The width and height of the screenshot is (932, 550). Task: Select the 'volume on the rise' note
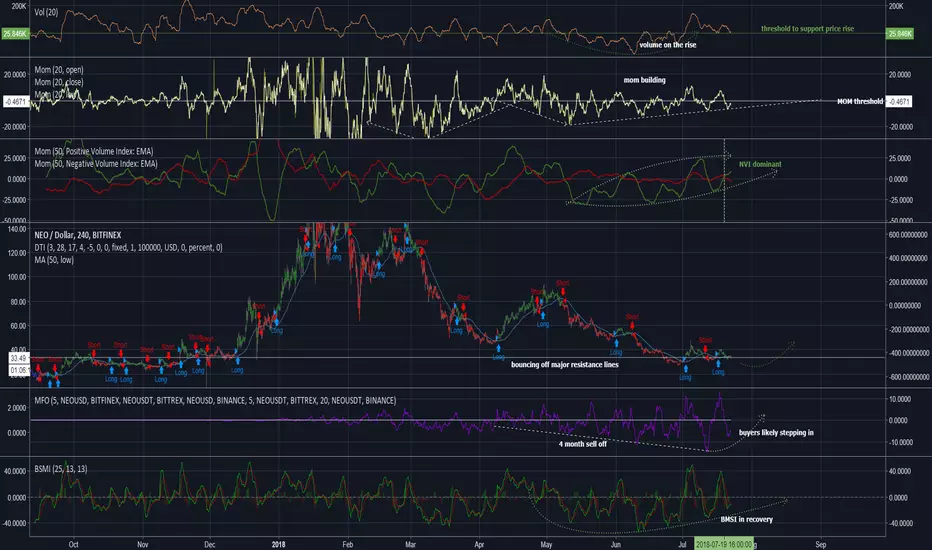pos(667,45)
